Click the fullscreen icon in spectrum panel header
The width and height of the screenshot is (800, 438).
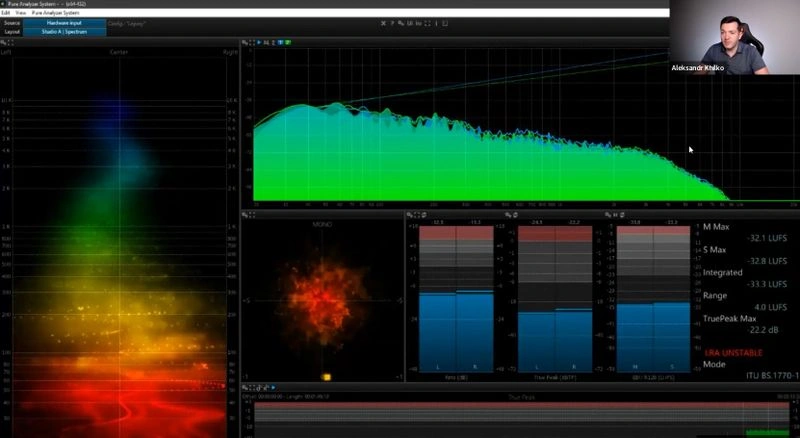(x=252, y=42)
